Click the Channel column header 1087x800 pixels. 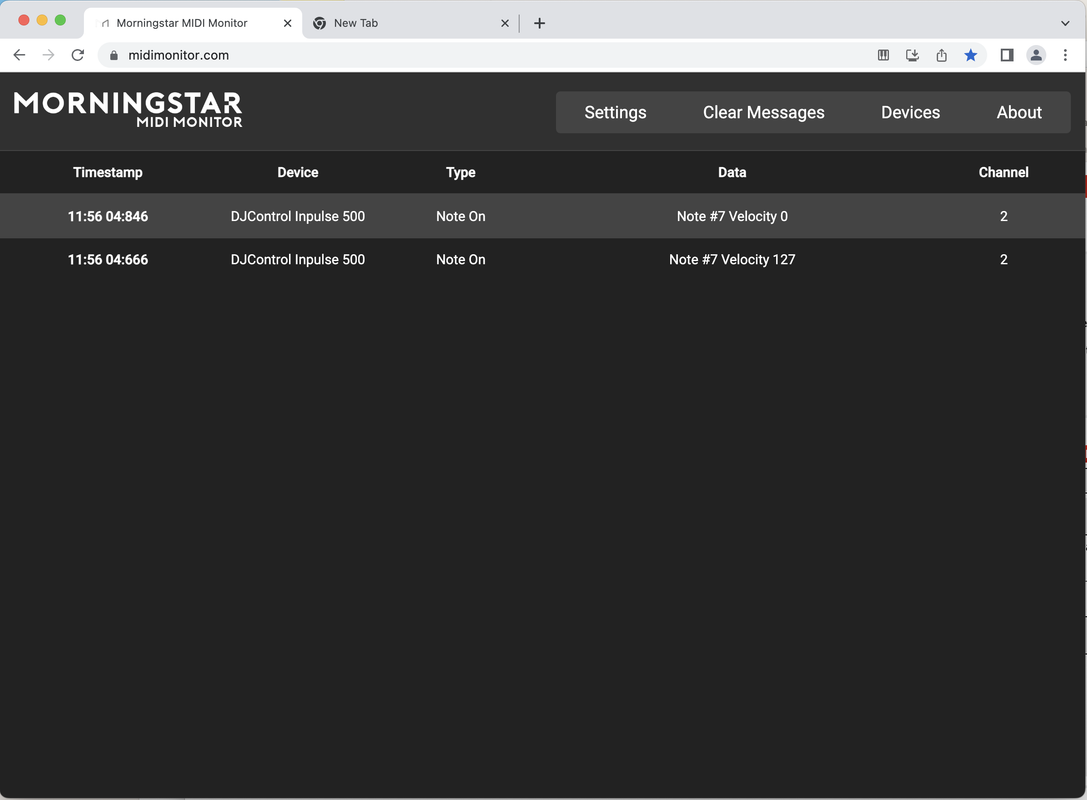click(1003, 172)
